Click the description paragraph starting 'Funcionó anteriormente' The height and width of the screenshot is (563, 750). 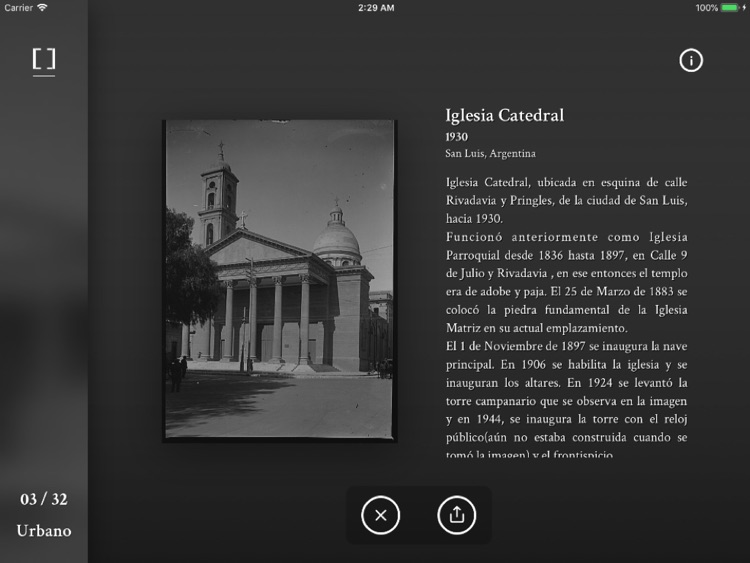tap(566, 282)
